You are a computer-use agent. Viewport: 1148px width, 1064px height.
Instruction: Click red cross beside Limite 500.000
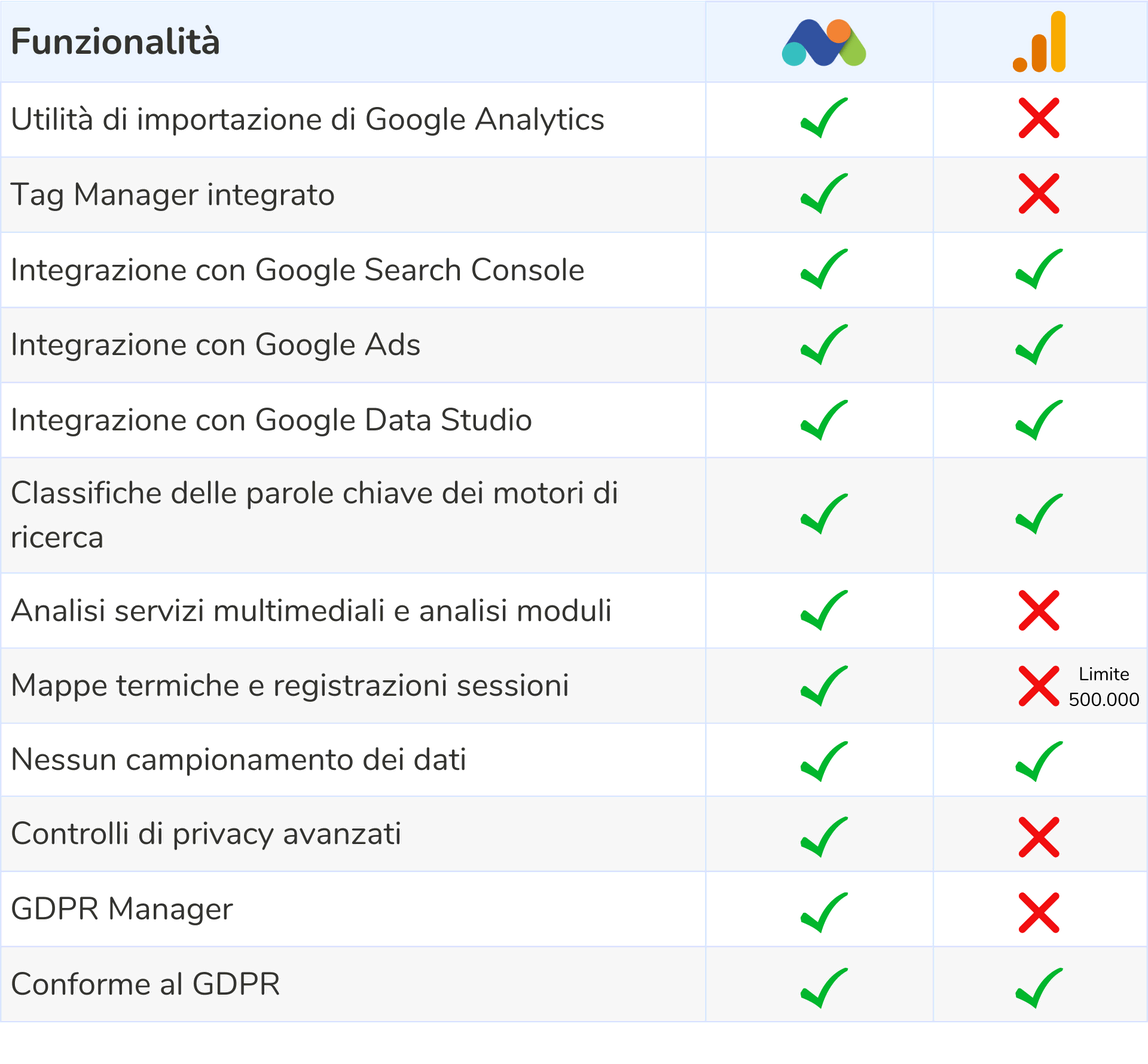point(1039,686)
